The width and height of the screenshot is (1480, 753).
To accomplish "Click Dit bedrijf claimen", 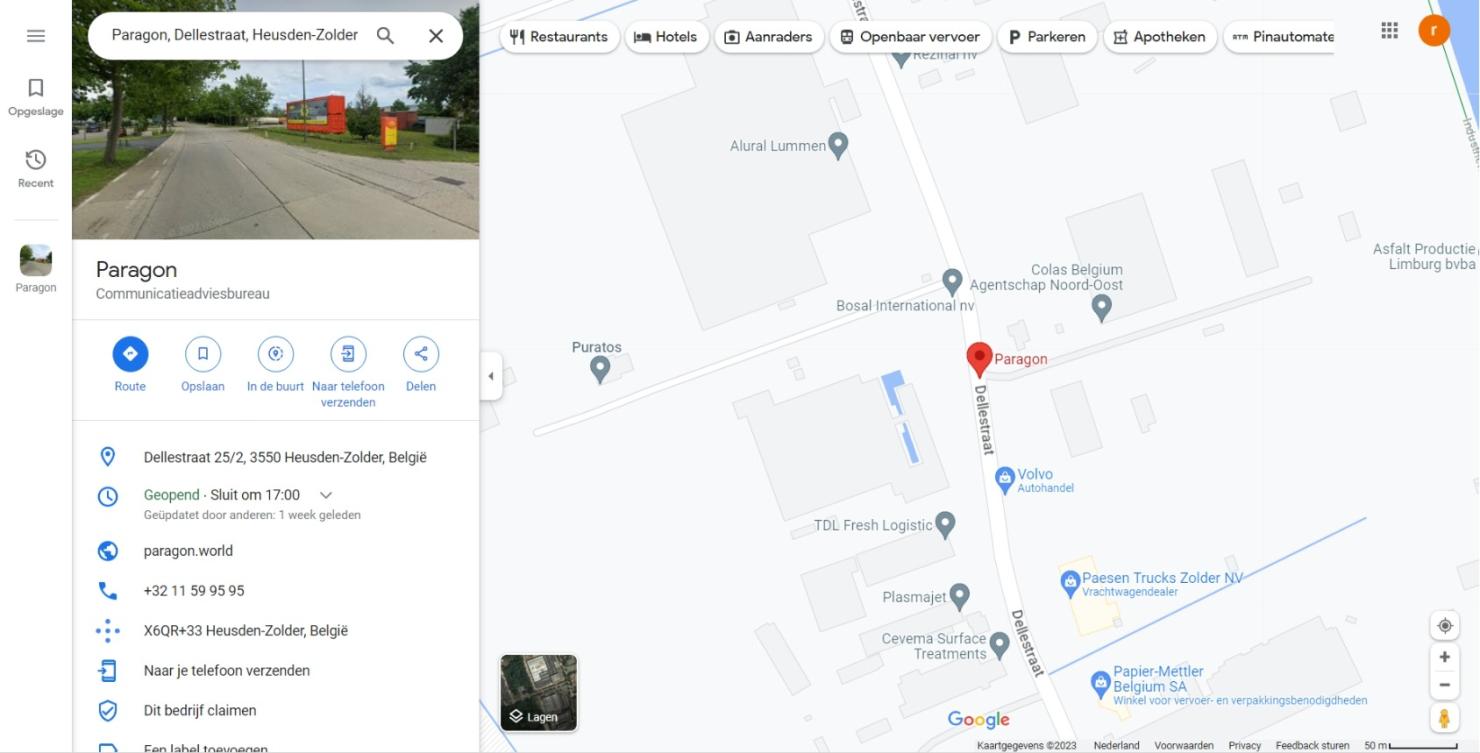I will pyautogui.click(x=200, y=711).
